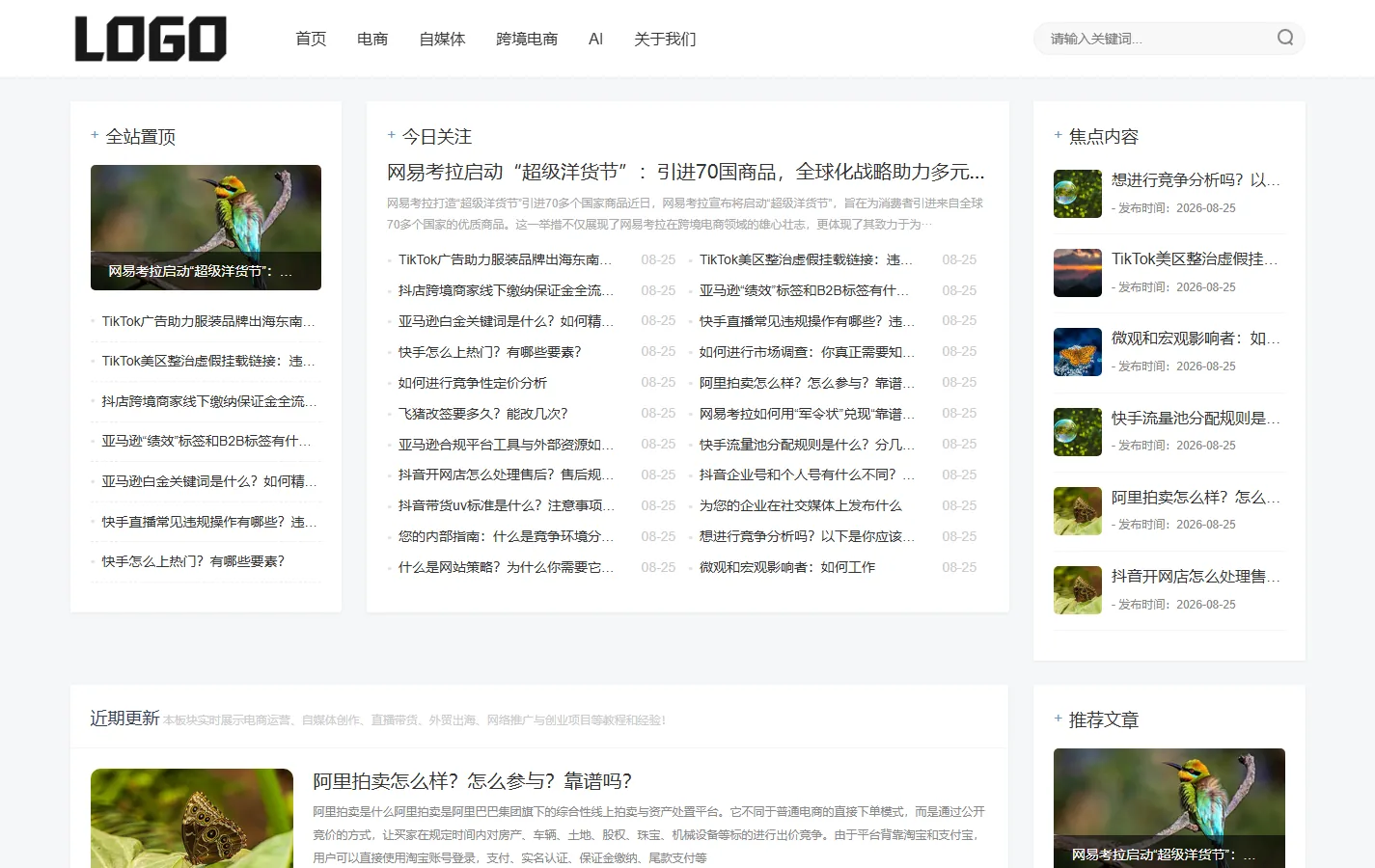Open the bird thumbnail under 全站置顶
Image resolution: width=1375 pixels, height=868 pixels.
pos(206,228)
